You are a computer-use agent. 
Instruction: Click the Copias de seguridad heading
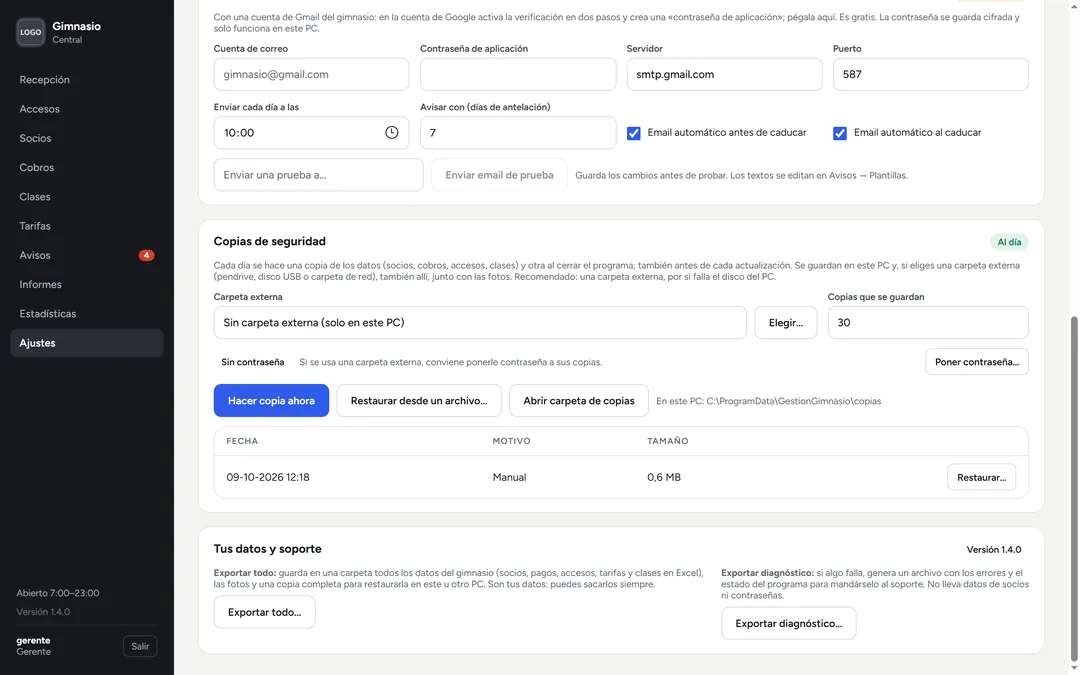coord(269,241)
